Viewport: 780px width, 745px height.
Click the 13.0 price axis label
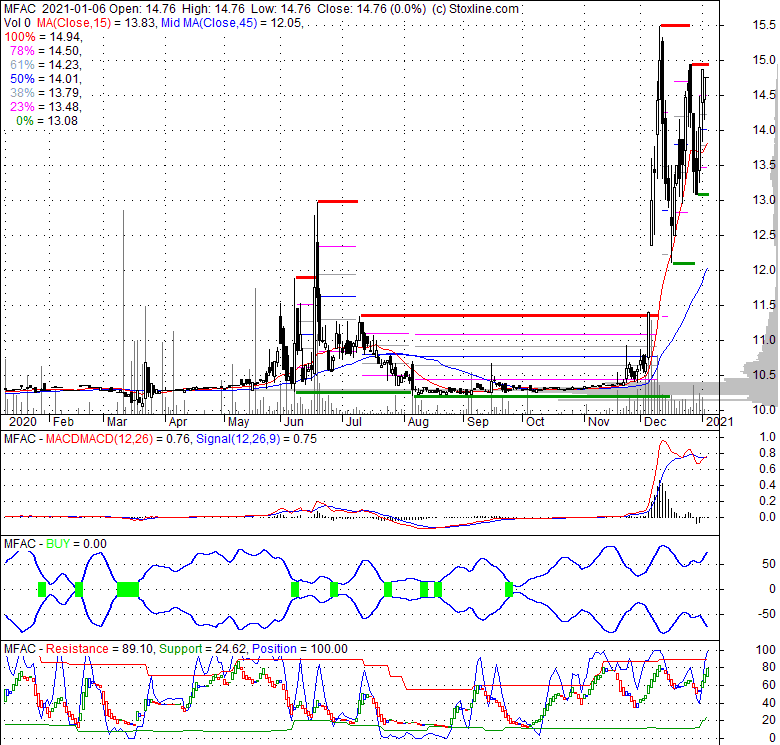[x=764, y=200]
